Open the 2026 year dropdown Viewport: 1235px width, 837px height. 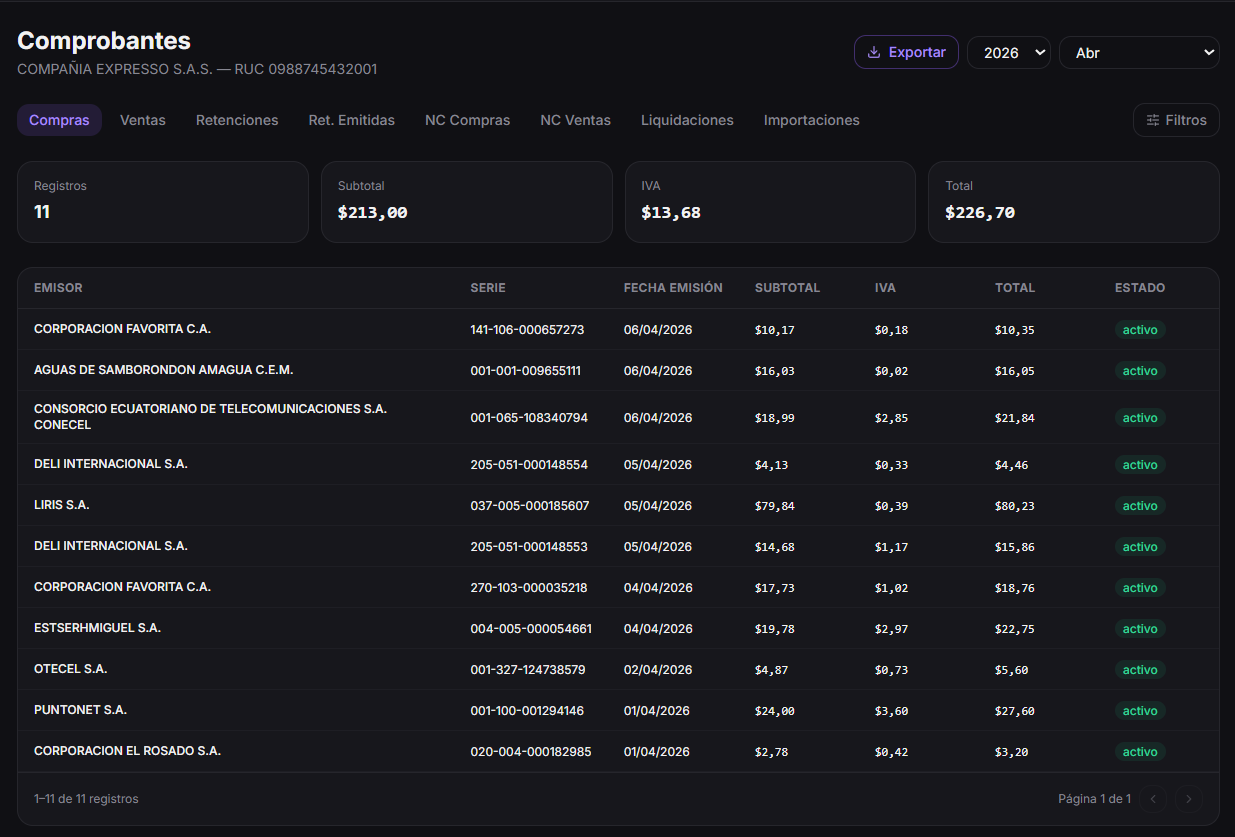click(x=1008, y=53)
